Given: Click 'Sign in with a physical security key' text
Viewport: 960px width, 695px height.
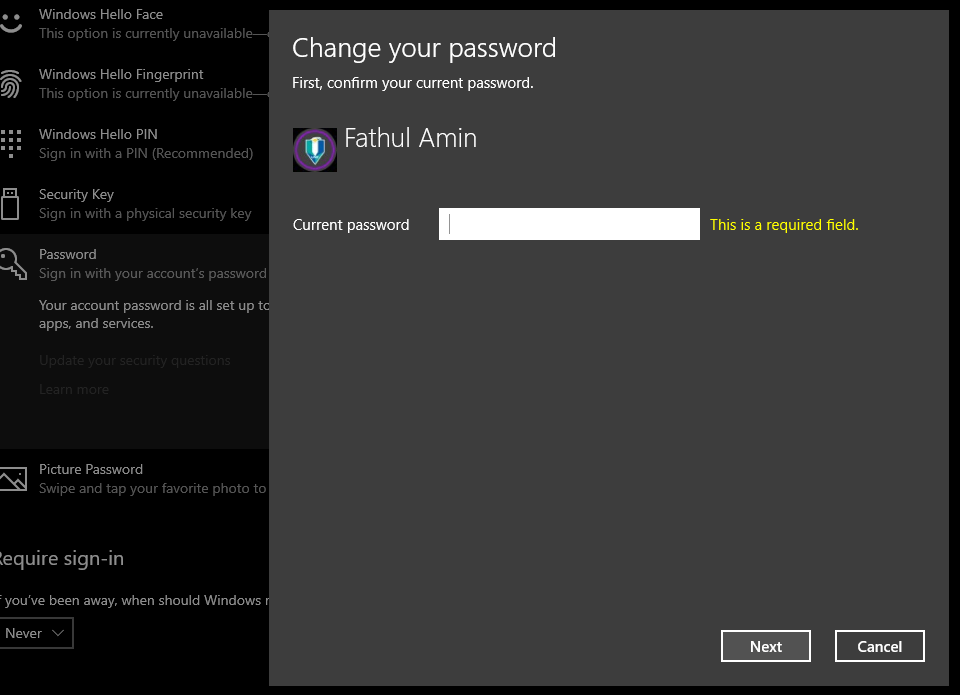Looking at the screenshot, I should (145, 213).
